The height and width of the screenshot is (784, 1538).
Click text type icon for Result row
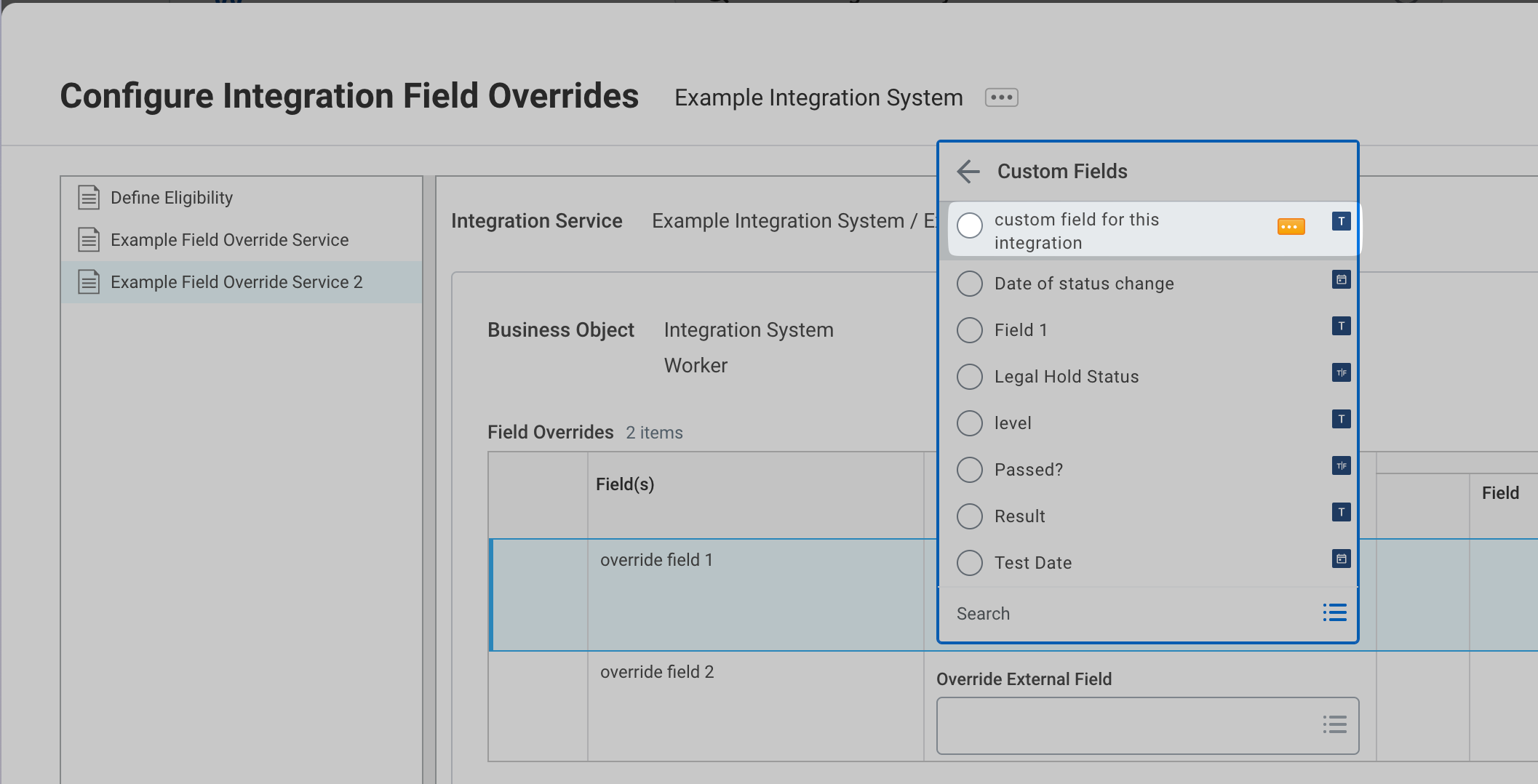tap(1341, 512)
